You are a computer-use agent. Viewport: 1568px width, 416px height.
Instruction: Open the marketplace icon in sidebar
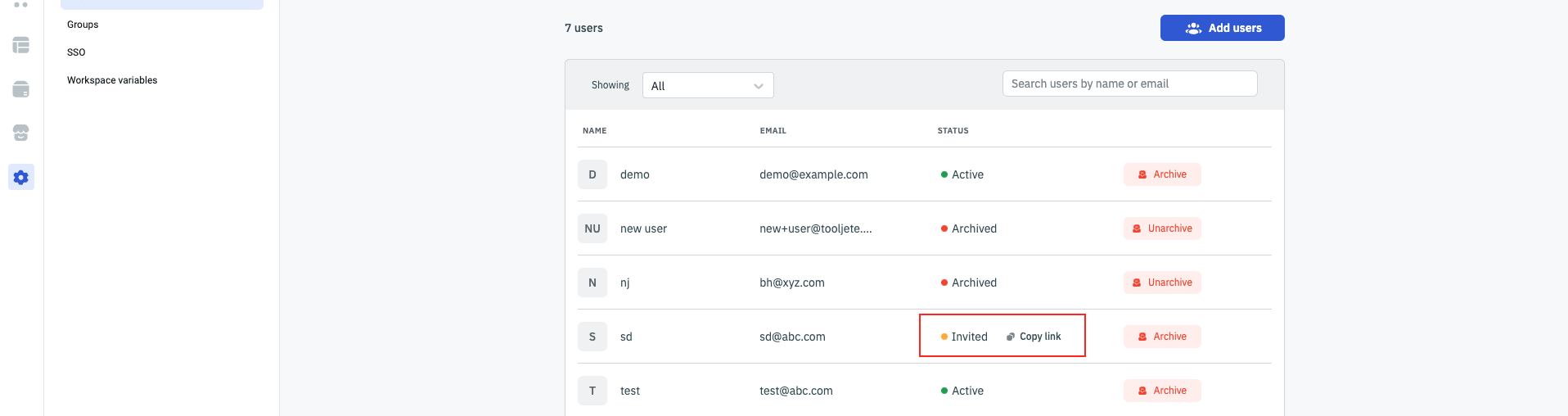(21, 133)
